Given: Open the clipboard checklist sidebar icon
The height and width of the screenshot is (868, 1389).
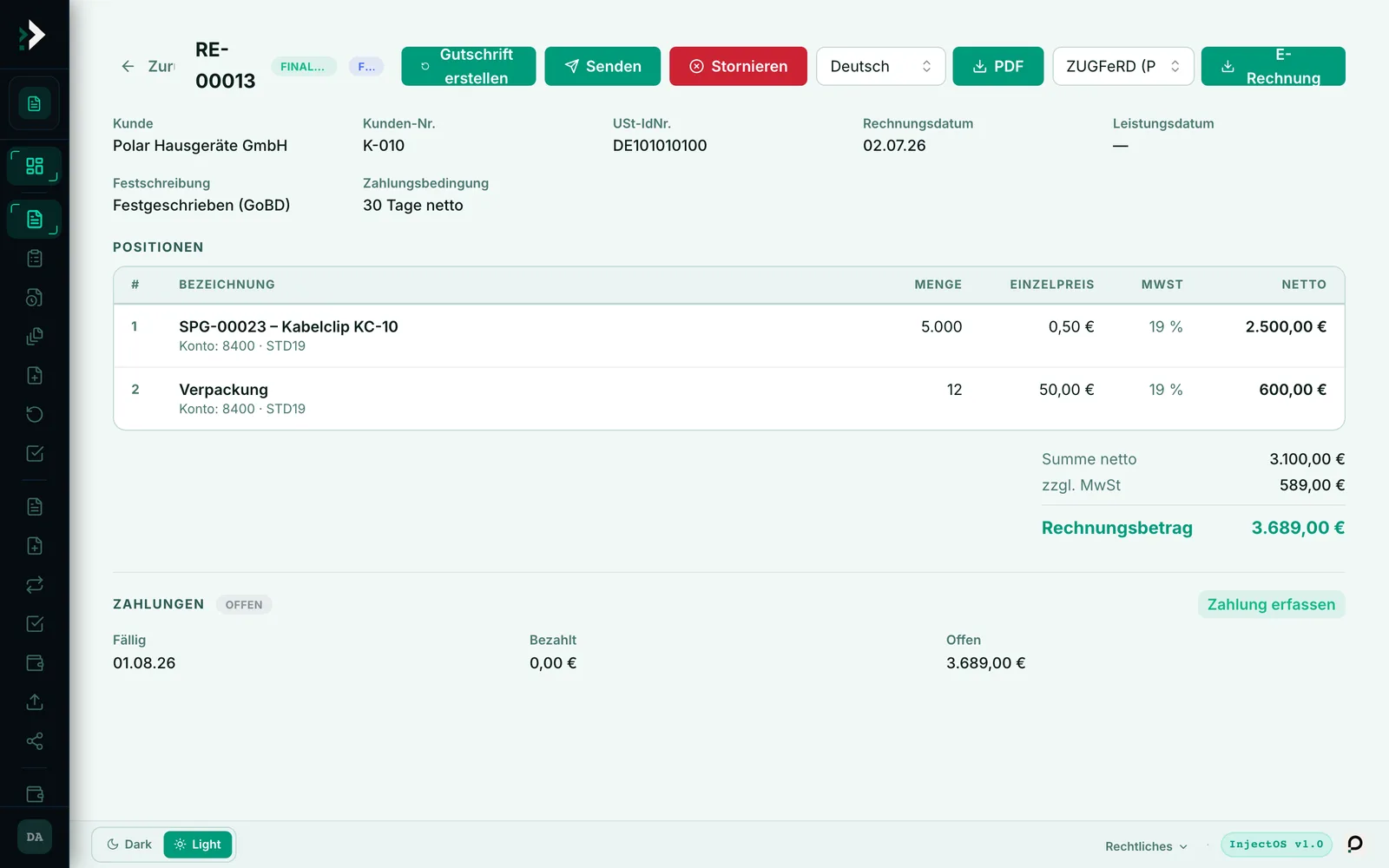Looking at the screenshot, I should click(35, 259).
